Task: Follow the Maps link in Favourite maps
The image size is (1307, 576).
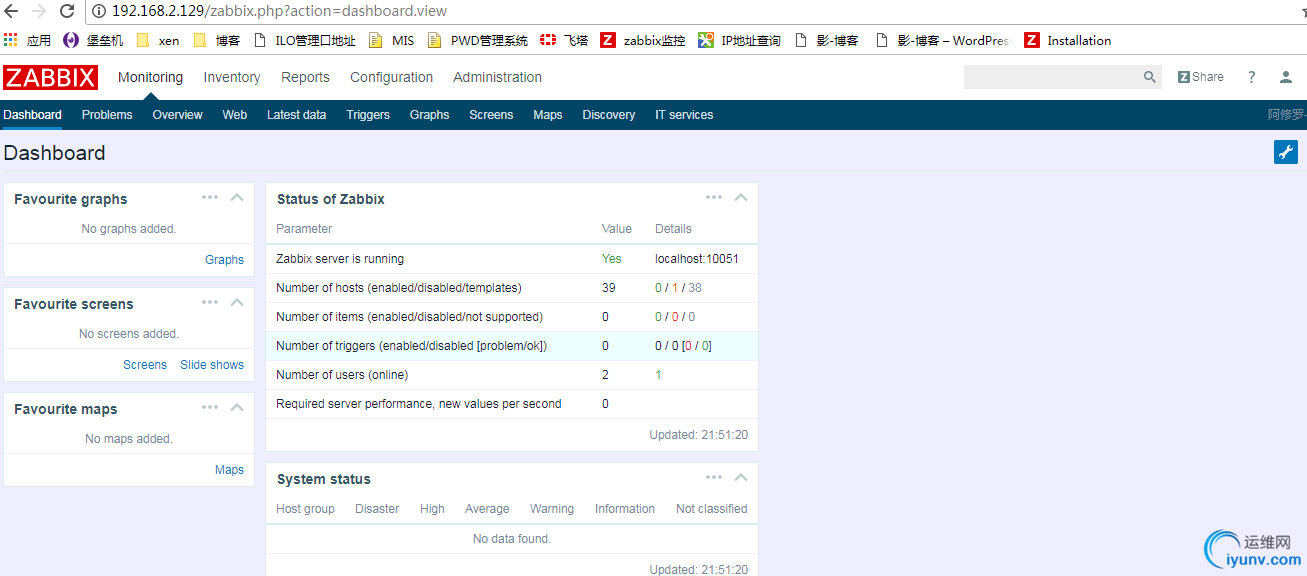Action: [x=229, y=470]
